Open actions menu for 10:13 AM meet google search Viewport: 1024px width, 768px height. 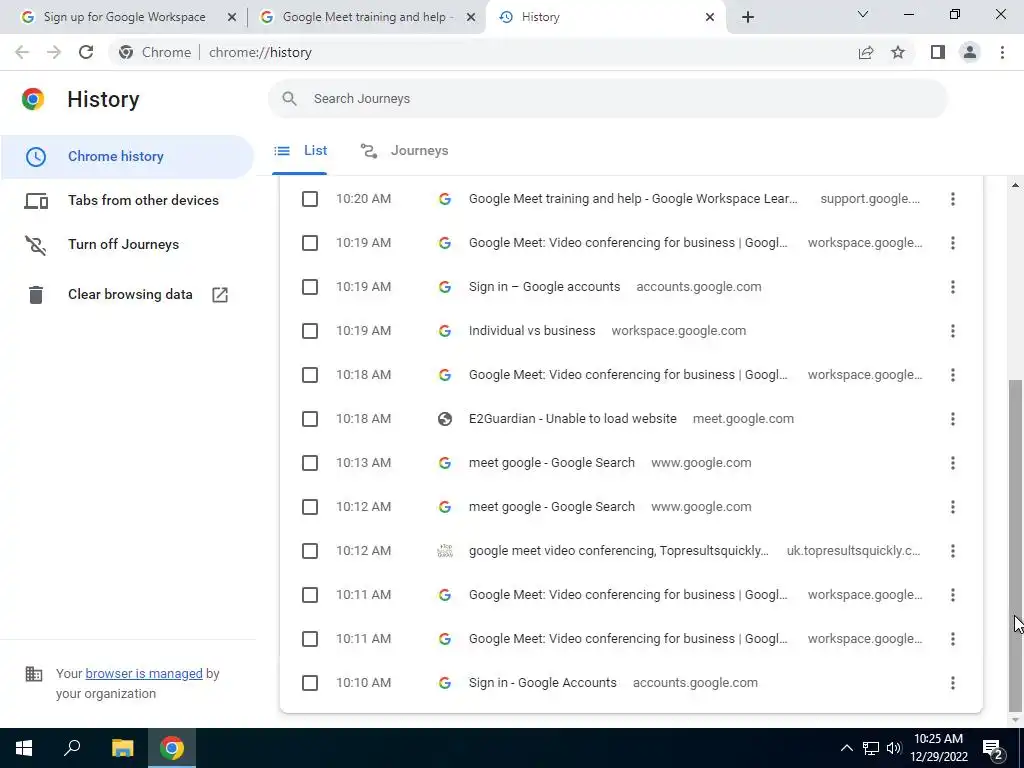(x=953, y=463)
